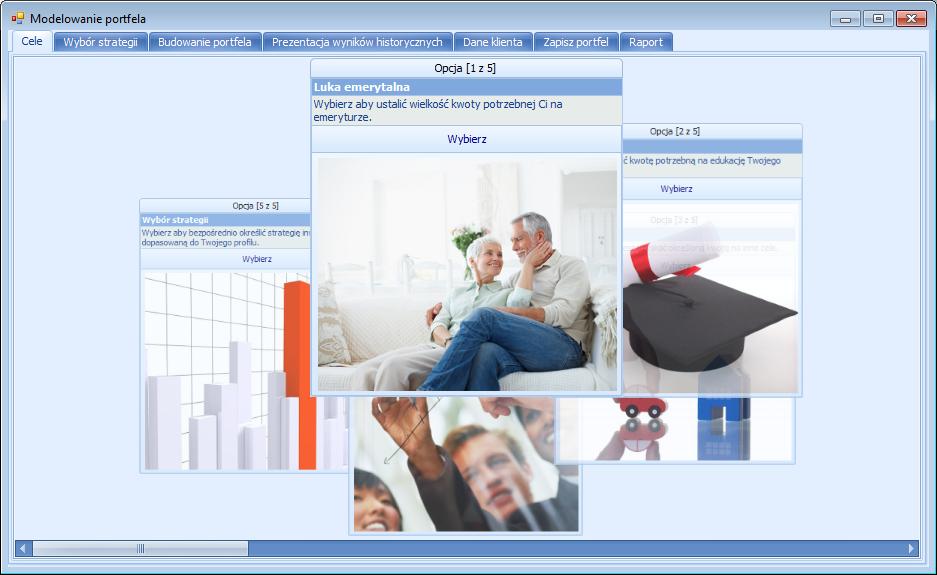Click the retired couple photo
This screenshot has width=937, height=575.
467,274
